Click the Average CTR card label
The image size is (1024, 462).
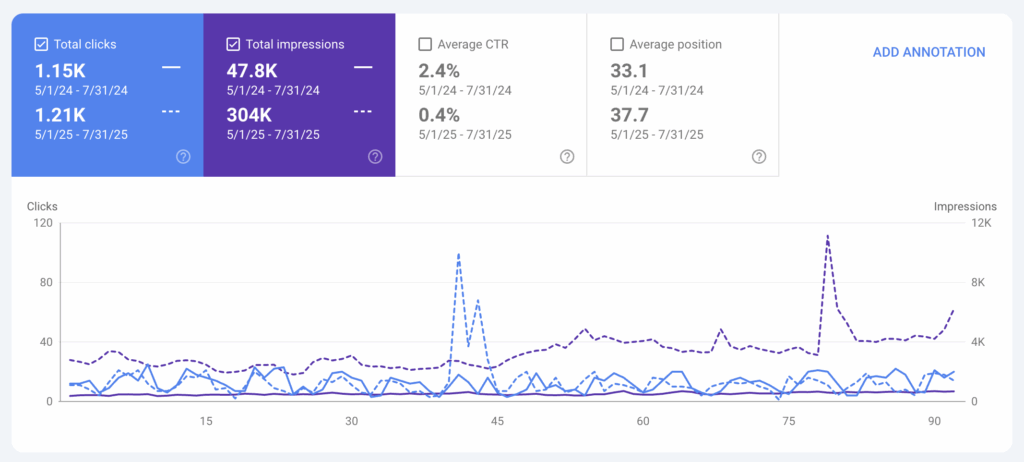coord(473,44)
